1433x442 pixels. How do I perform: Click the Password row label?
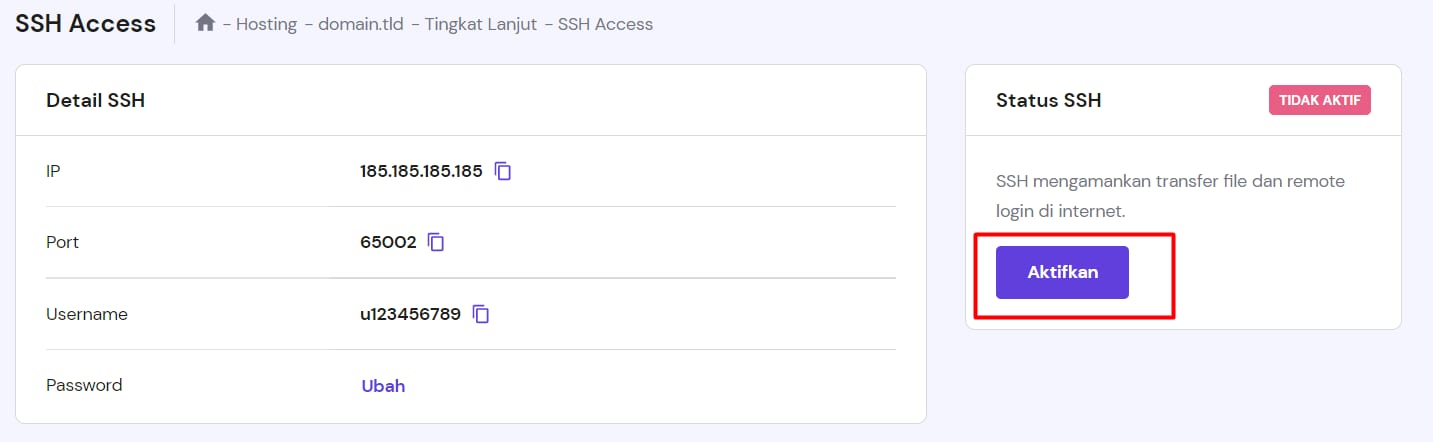[x=84, y=385]
